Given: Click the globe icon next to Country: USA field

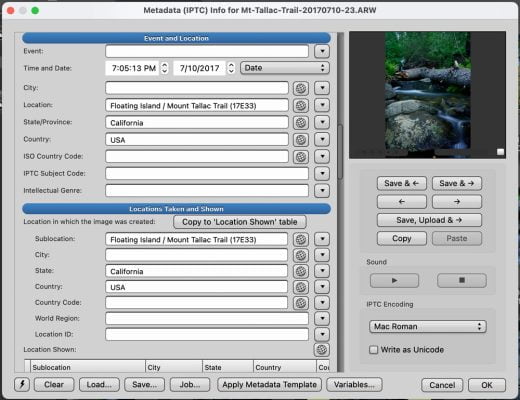Looking at the screenshot, I should [x=301, y=140].
